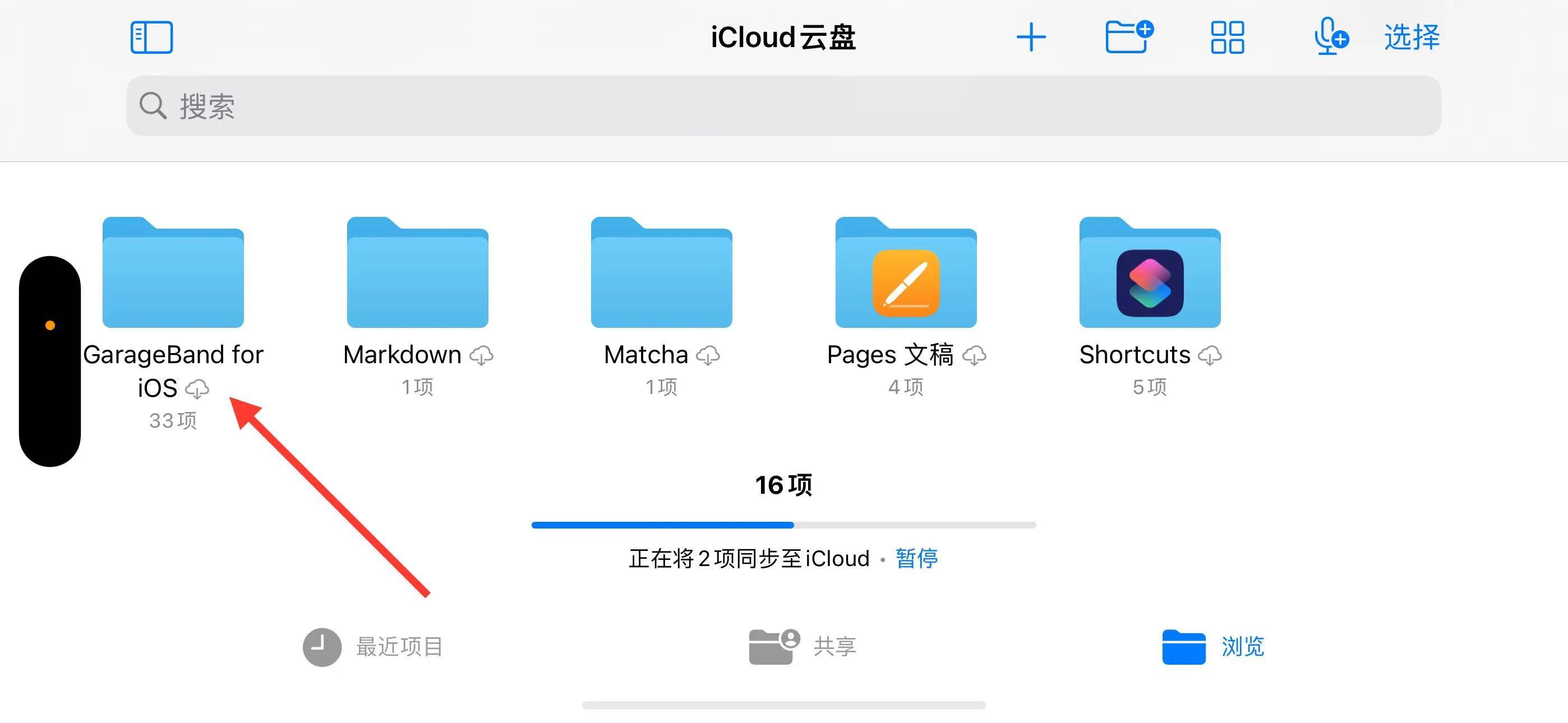Viewport: 1568px width, 723px height.
Task: Tap the plus add button
Action: click(1031, 37)
